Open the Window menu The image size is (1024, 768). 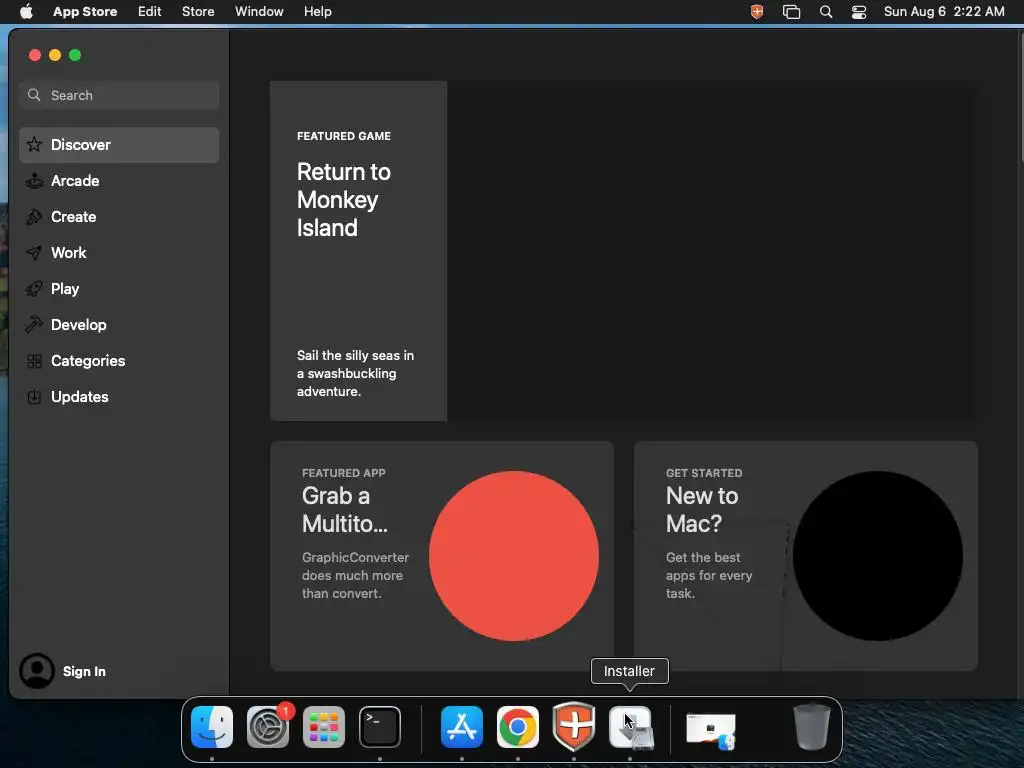pos(259,12)
